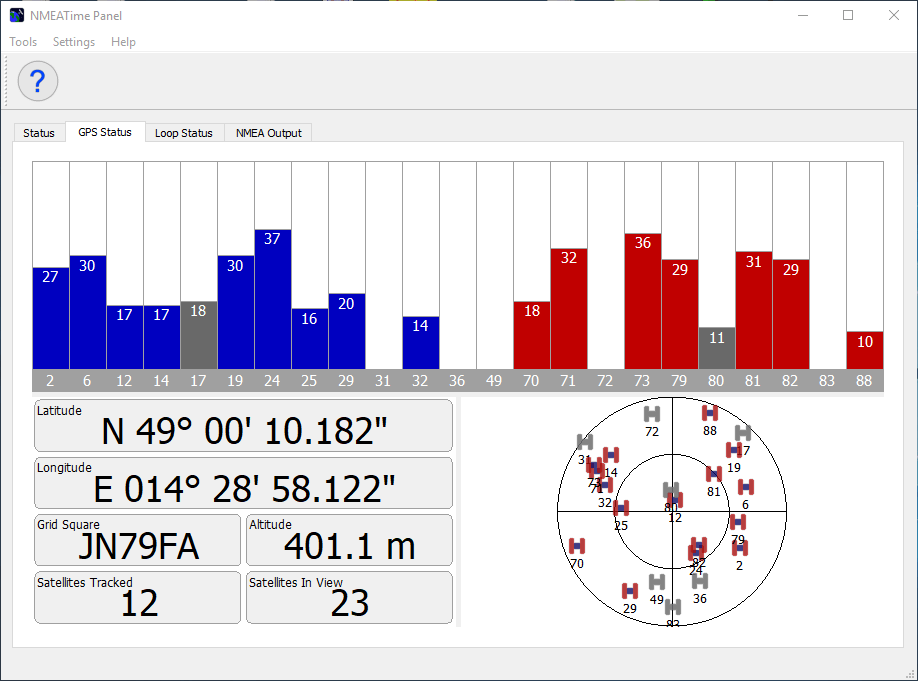Open the Tools menu
The image size is (918, 681).
[x=23, y=42]
